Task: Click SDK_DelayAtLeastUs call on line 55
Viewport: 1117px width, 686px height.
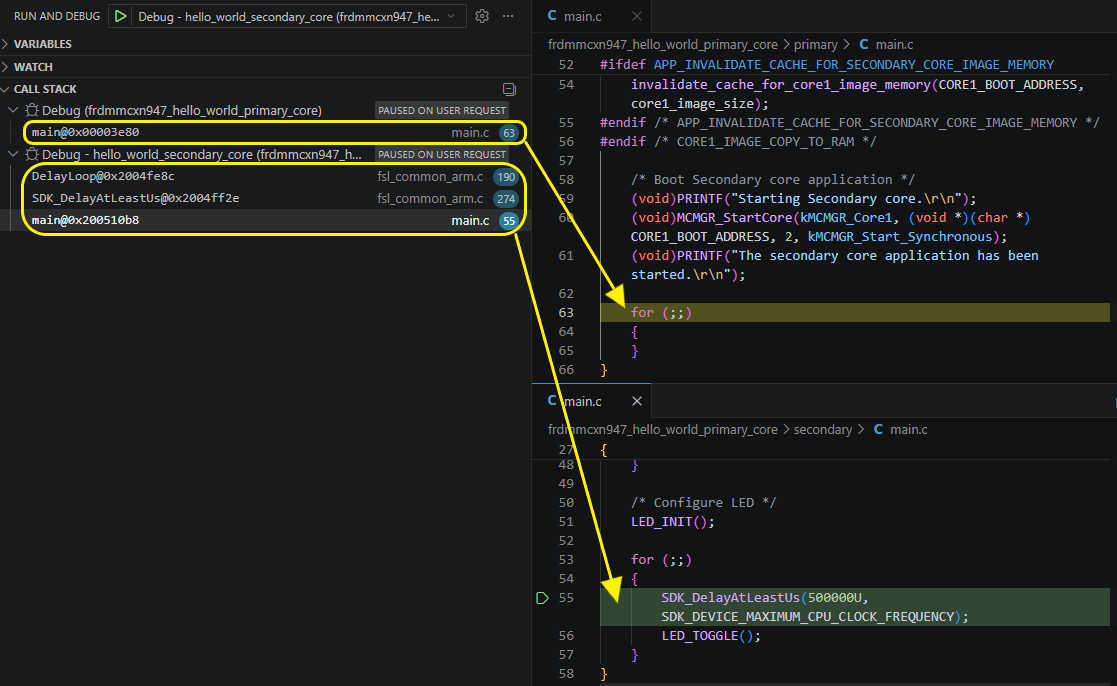Action: (x=730, y=598)
